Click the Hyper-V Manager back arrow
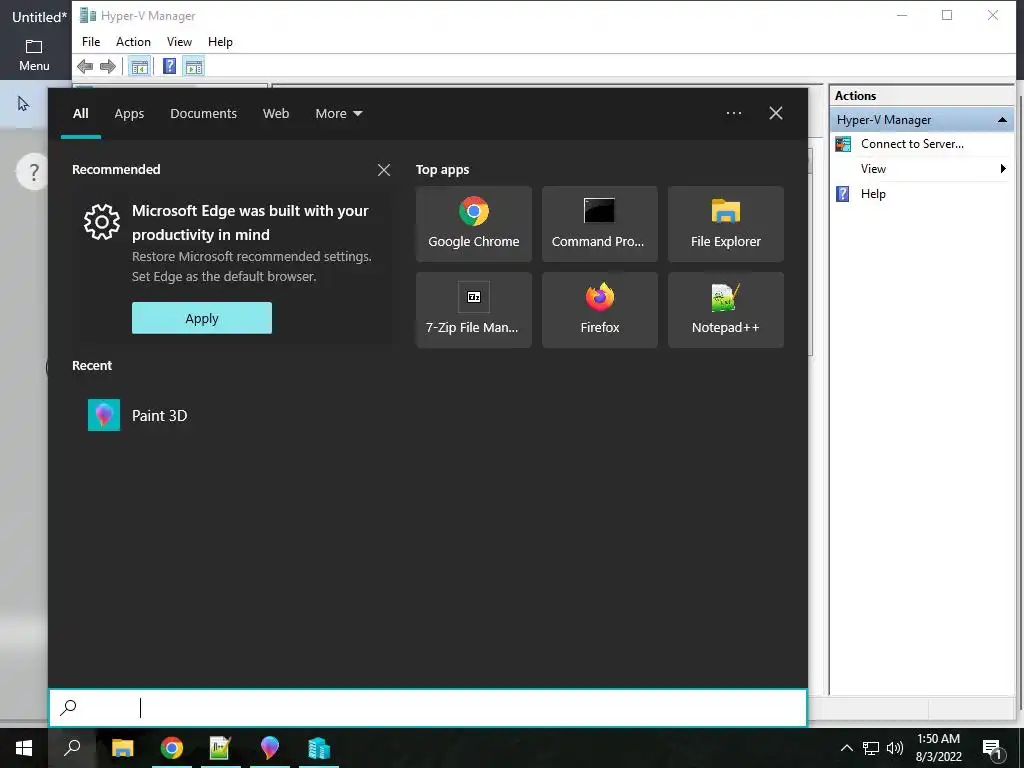1024x768 pixels. click(x=85, y=66)
